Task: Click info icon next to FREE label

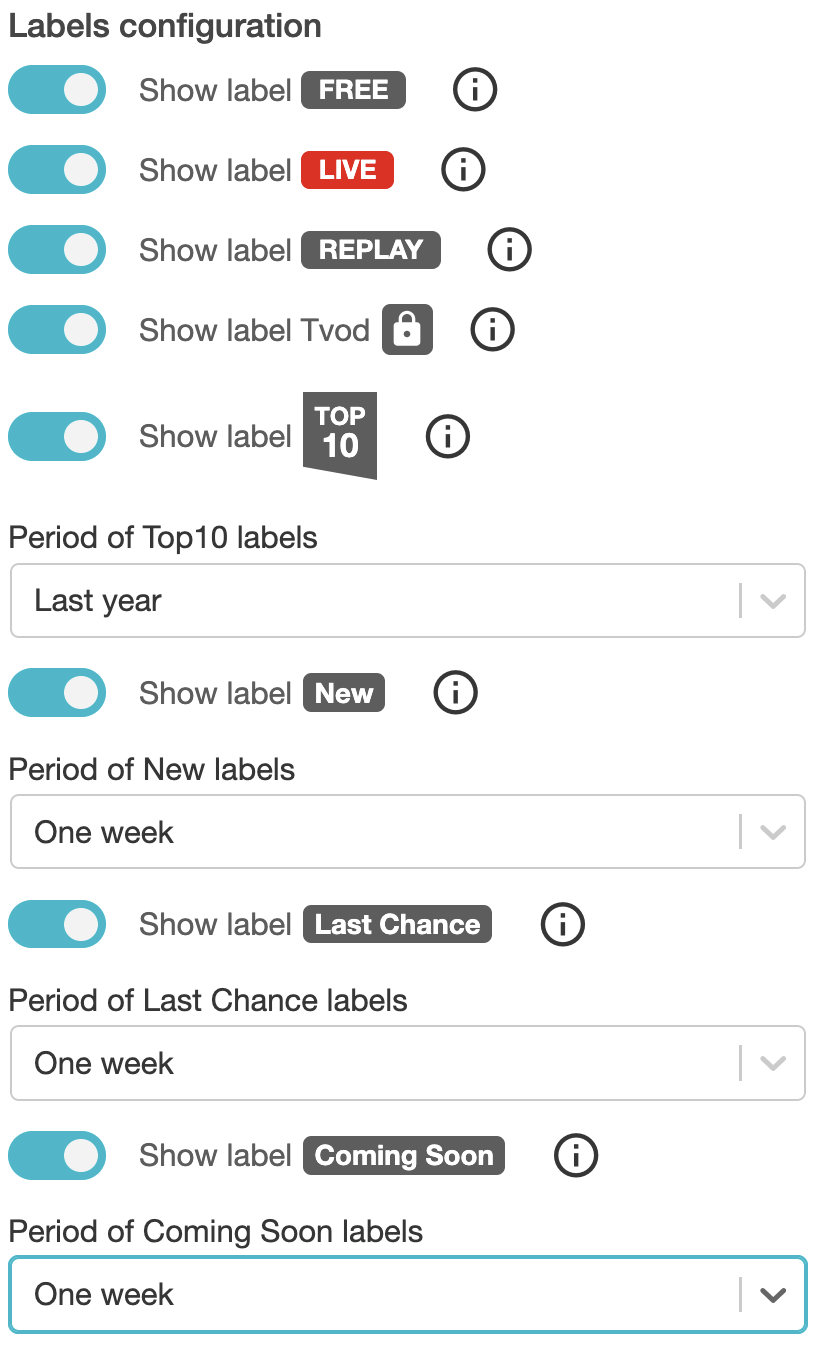Action: (x=475, y=90)
